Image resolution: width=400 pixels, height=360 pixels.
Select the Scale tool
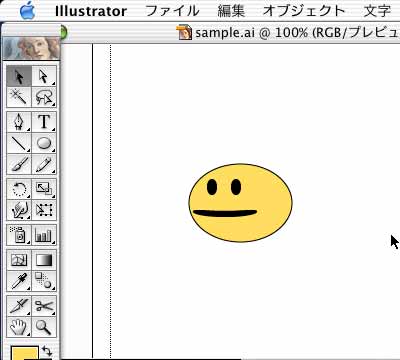(x=44, y=189)
